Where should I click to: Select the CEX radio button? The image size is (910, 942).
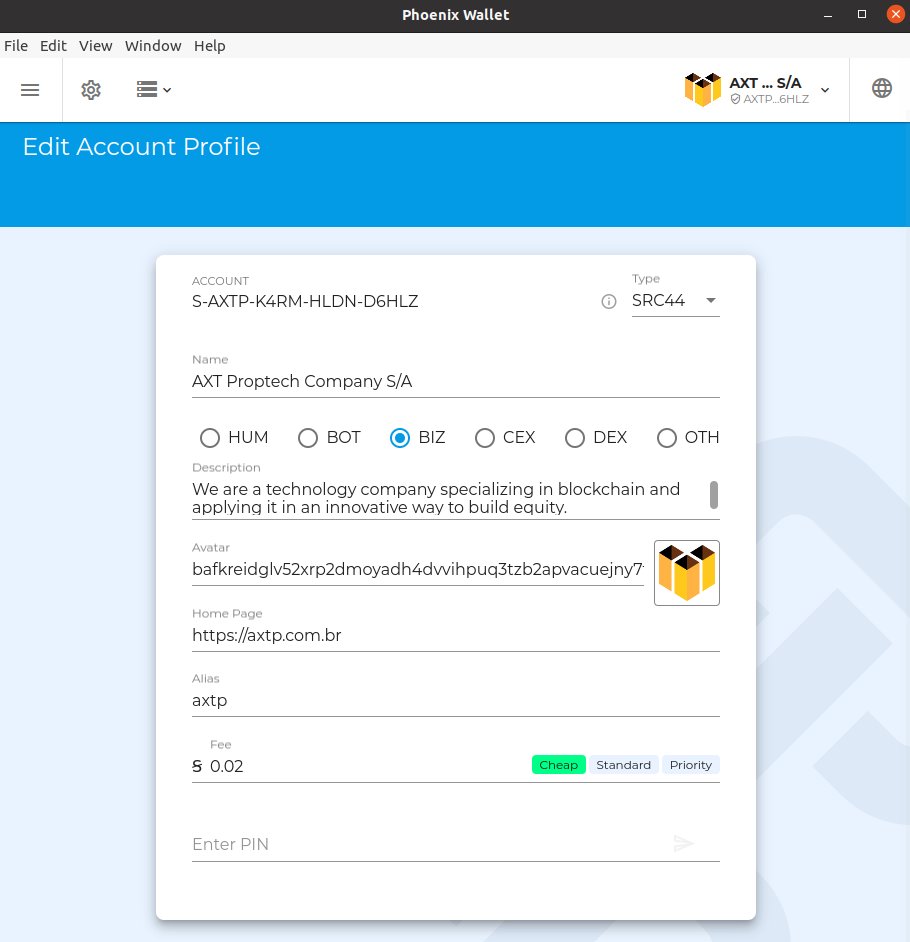pyautogui.click(x=484, y=438)
